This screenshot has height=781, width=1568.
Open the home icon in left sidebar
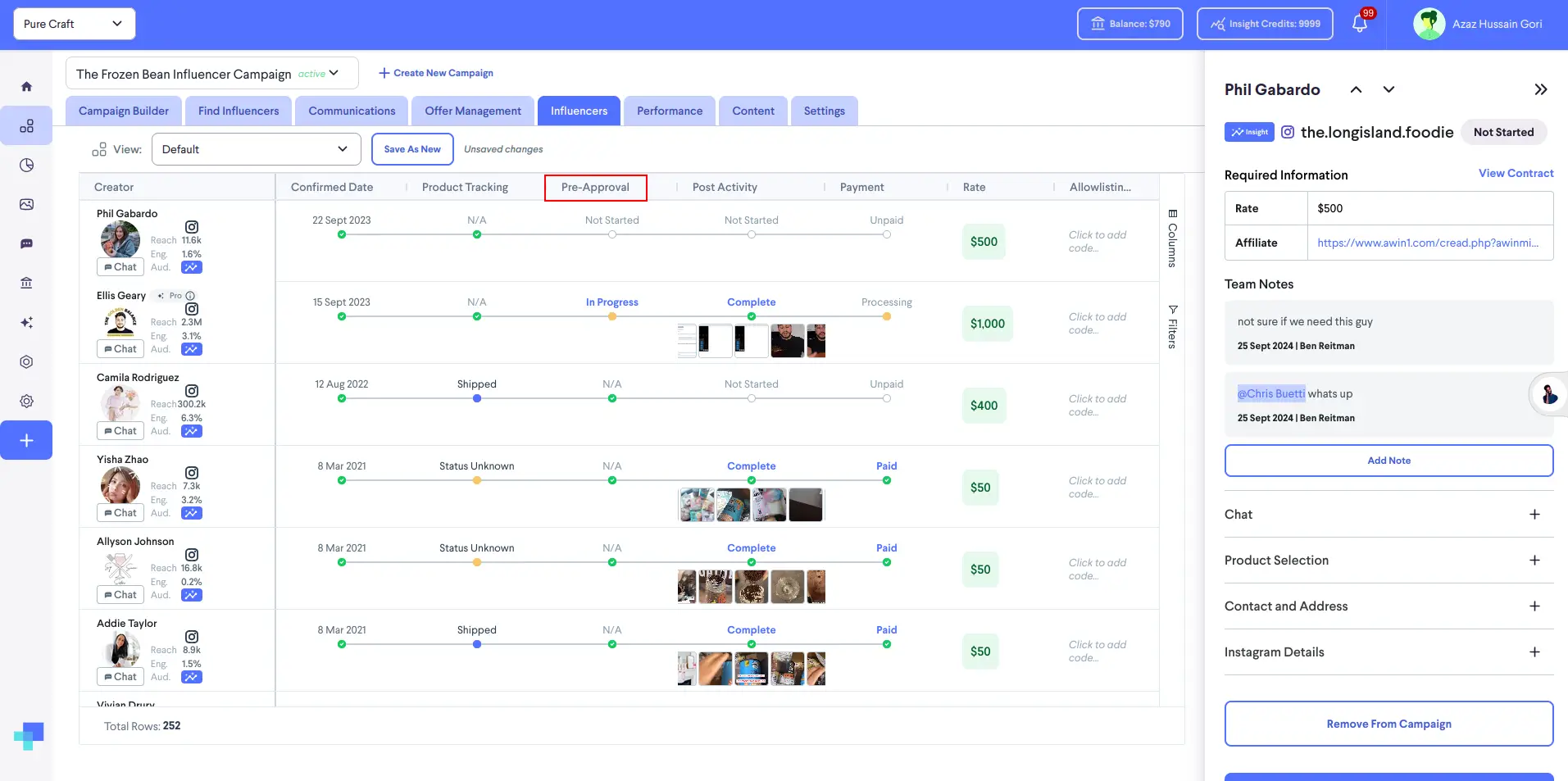[26, 86]
